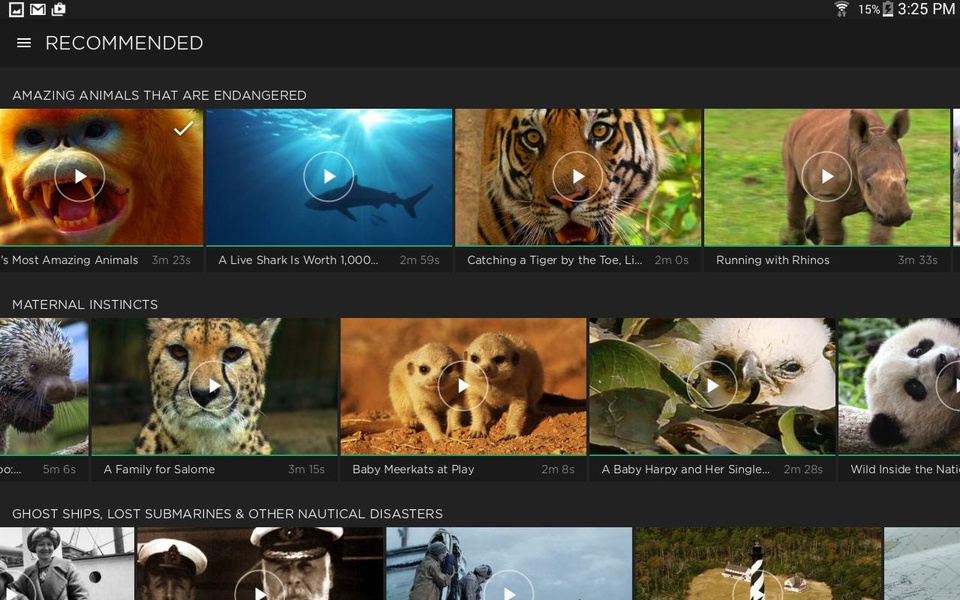The height and width of the screenshot is (600, 960).
Task: Open the lighthouse aerial video thumbnail
Action: tap(758, 564)
